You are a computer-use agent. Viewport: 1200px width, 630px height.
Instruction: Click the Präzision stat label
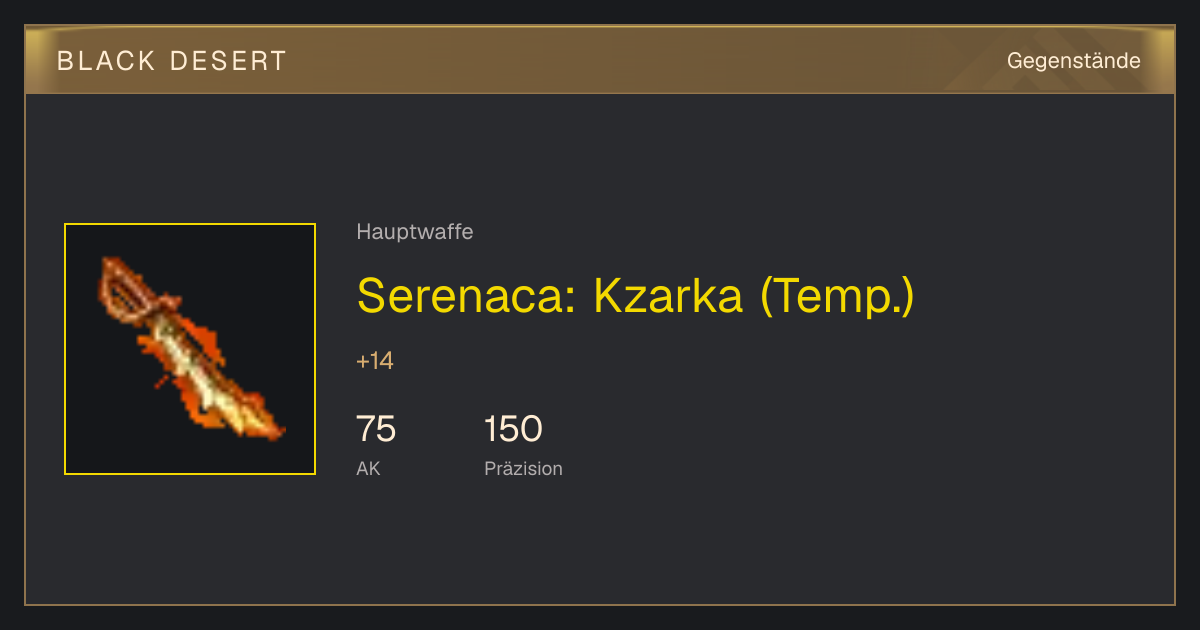[523, 468]
